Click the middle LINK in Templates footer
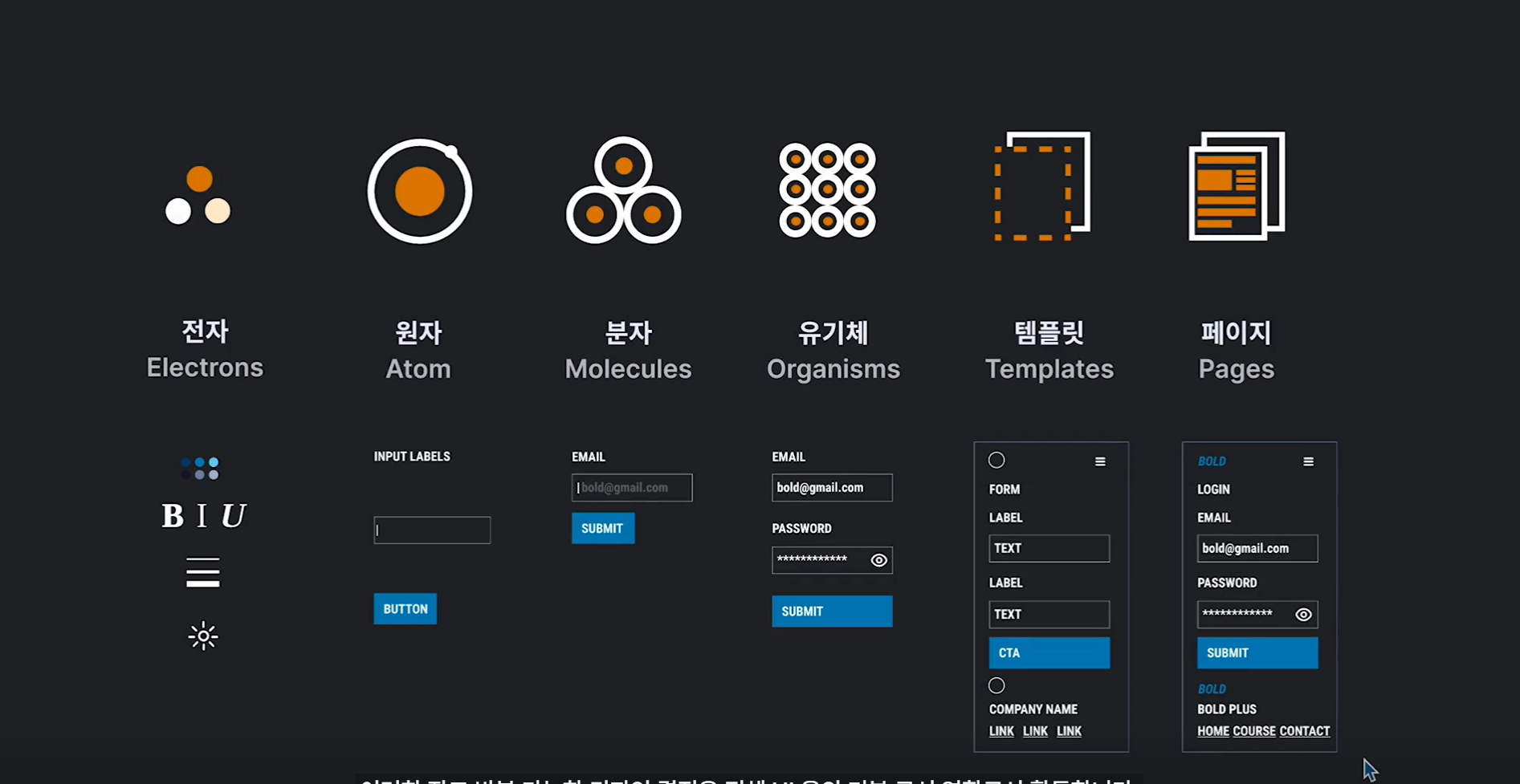 click(x=1035, y=731)
